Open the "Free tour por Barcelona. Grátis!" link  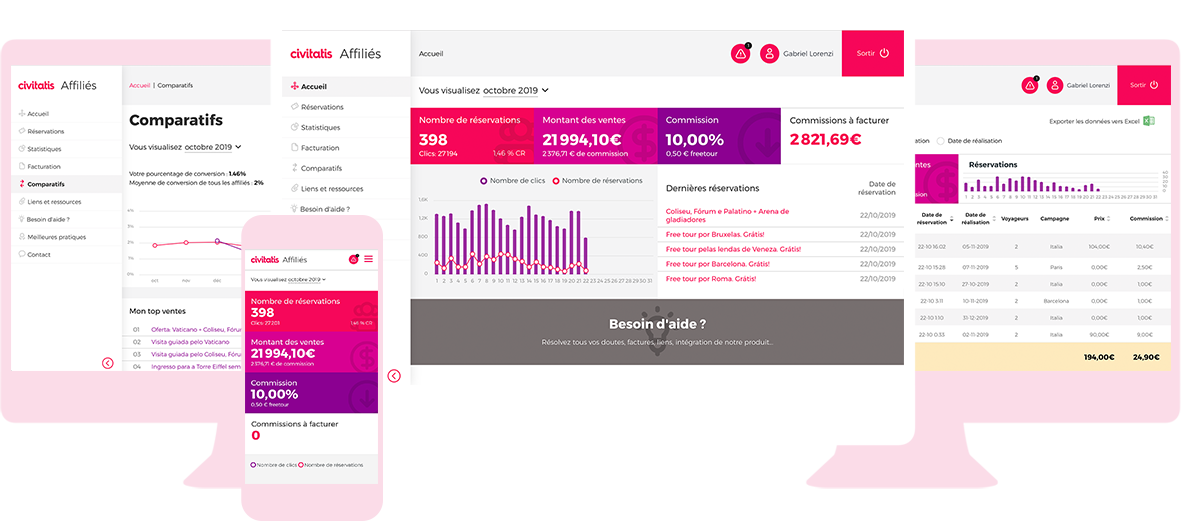(717, 264)
